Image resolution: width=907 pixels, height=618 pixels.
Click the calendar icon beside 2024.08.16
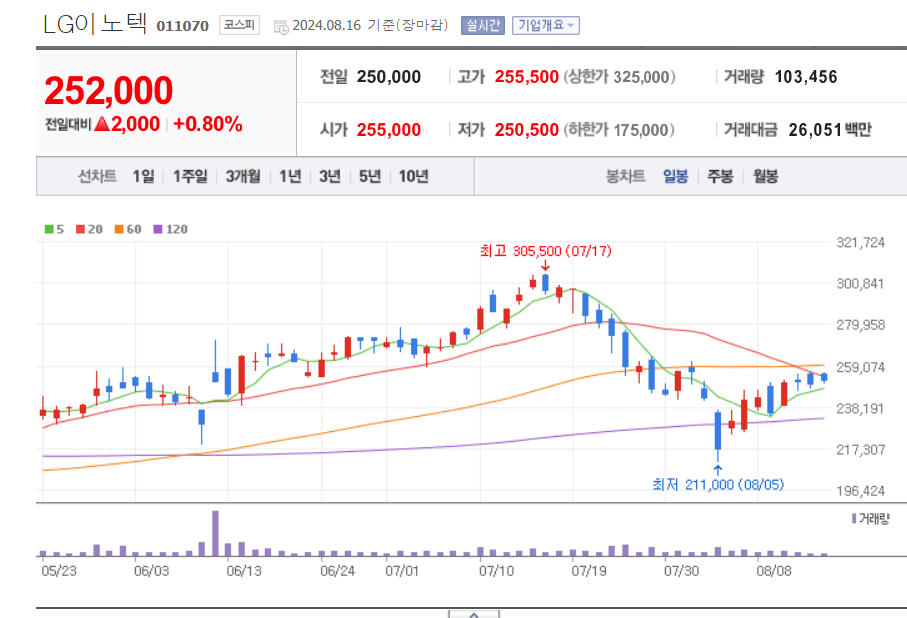[x=281, y=27]
